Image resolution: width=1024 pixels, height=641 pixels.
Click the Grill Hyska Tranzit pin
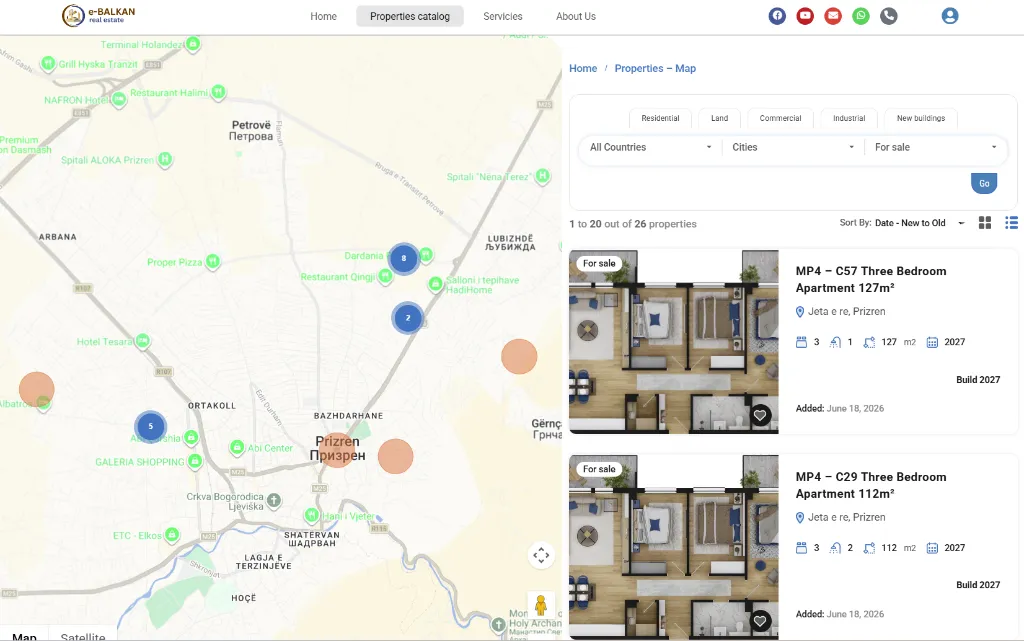pyautogui.click(x=48, y=63)
